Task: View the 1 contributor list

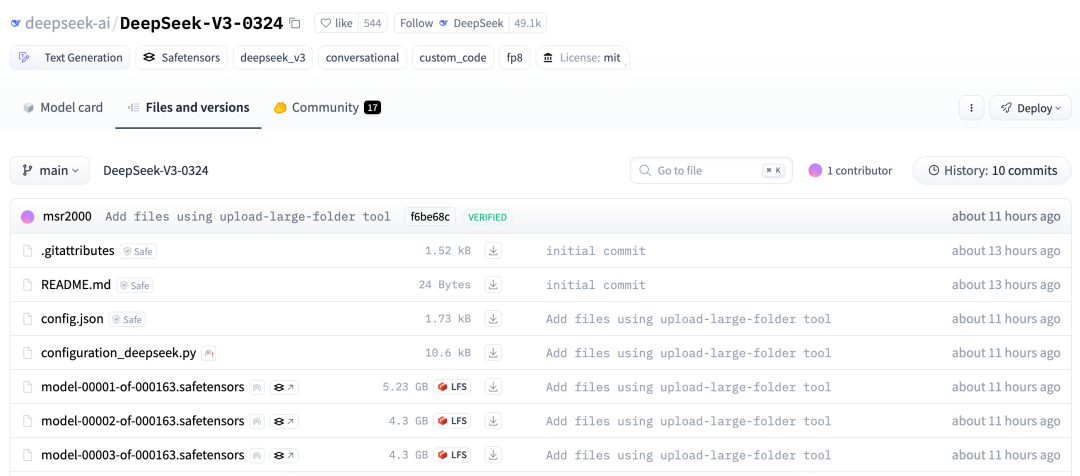Action: point(850,170)
